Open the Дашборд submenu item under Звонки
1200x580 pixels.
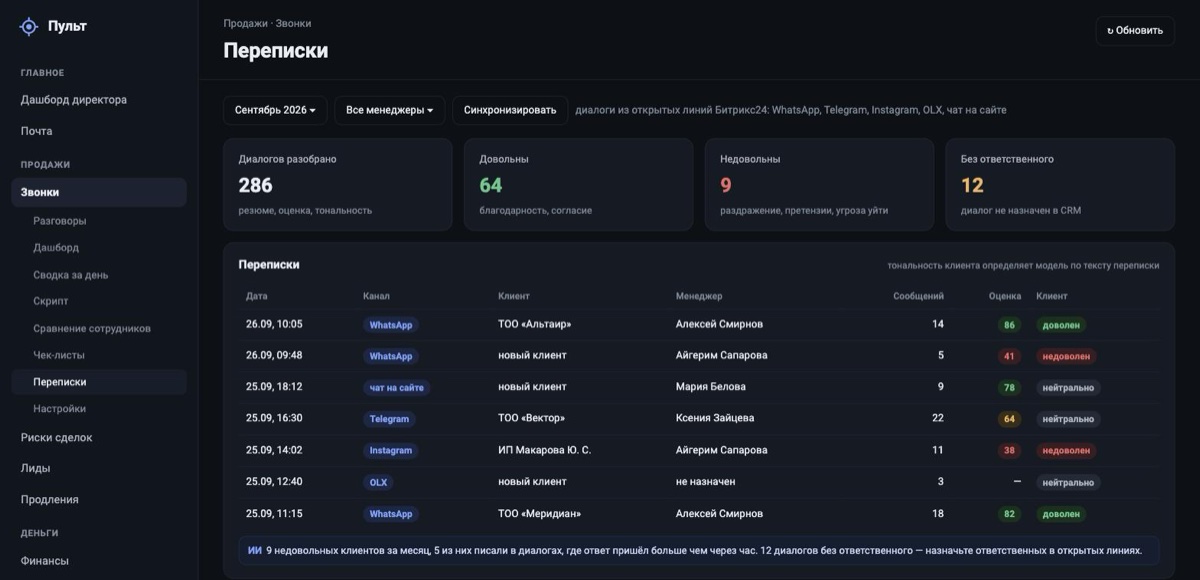pyautogui.click(x=56, y=248)
